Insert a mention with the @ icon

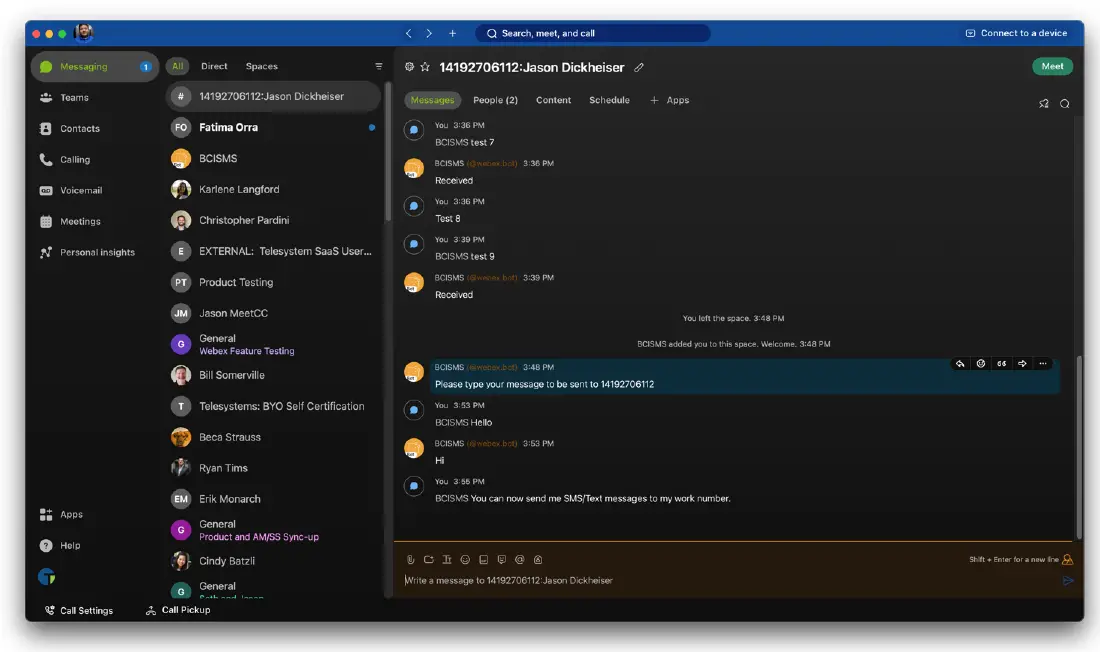click(519, 560)
